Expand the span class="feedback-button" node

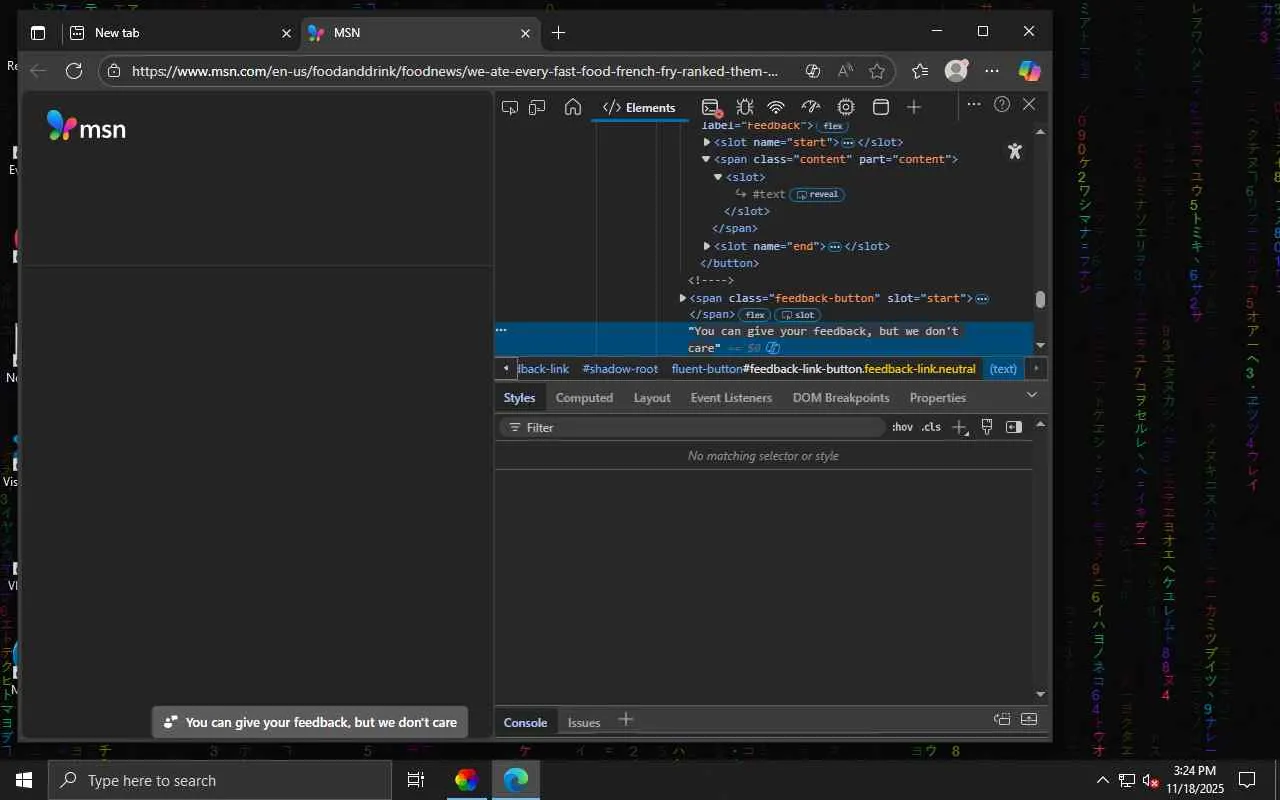click(683, 298)
